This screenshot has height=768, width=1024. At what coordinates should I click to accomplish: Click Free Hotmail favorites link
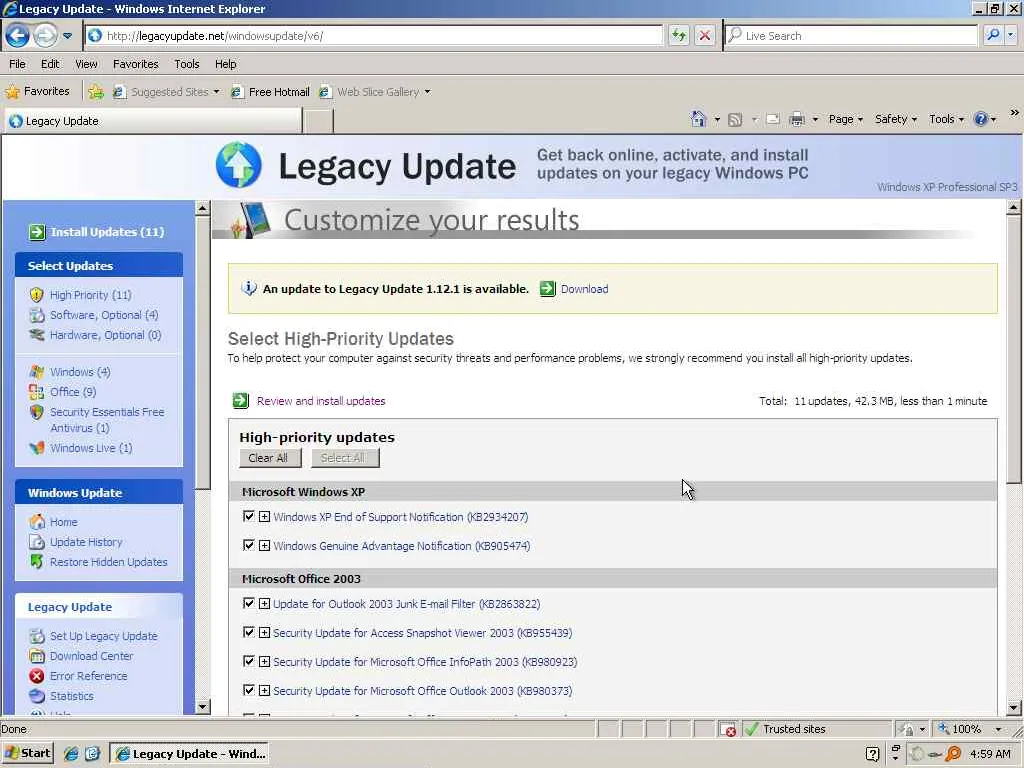(270, 92)
